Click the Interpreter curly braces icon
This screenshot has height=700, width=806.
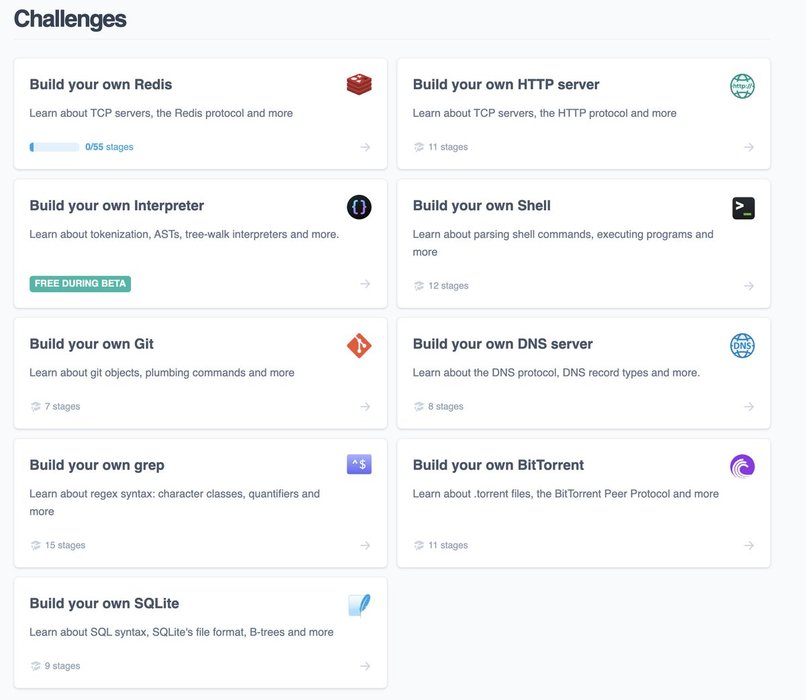tap(359, 207)
